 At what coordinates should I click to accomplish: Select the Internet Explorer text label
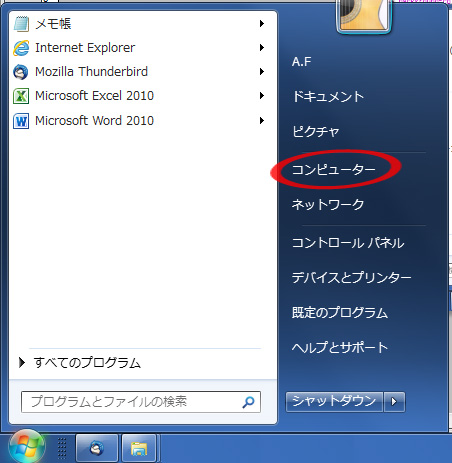(85, 48)
